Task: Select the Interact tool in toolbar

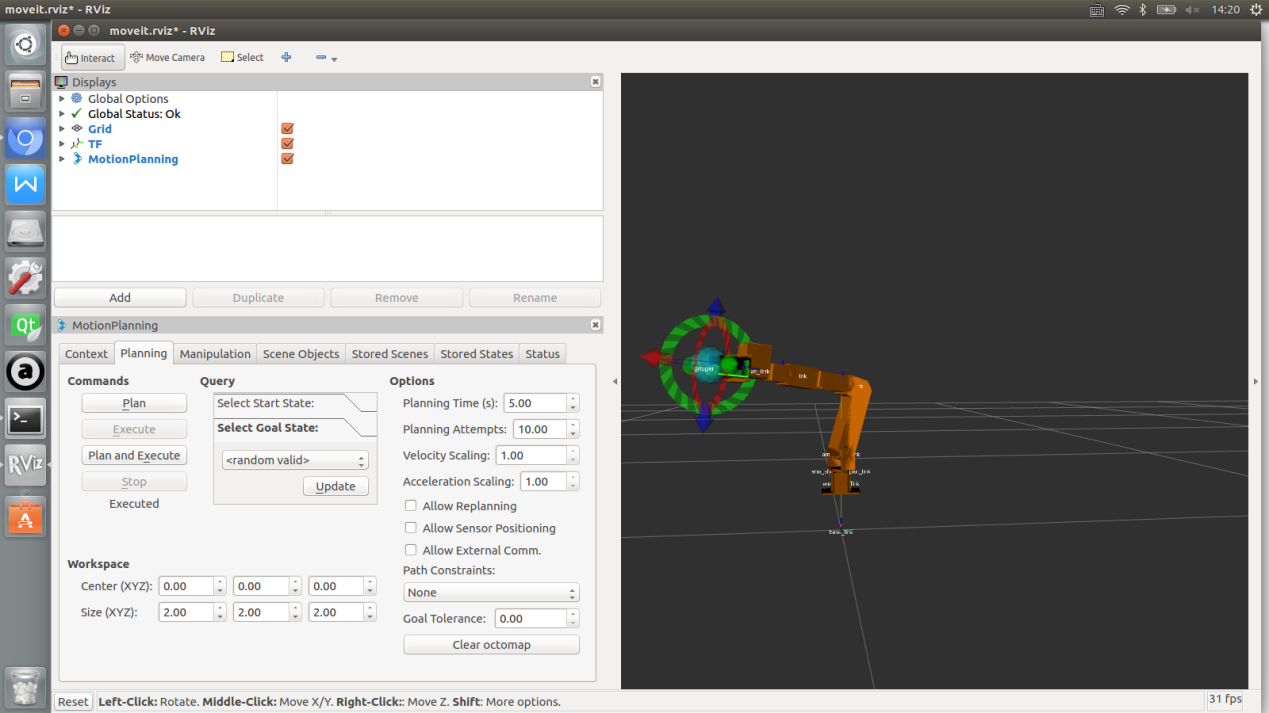Action: coord(92,58)
